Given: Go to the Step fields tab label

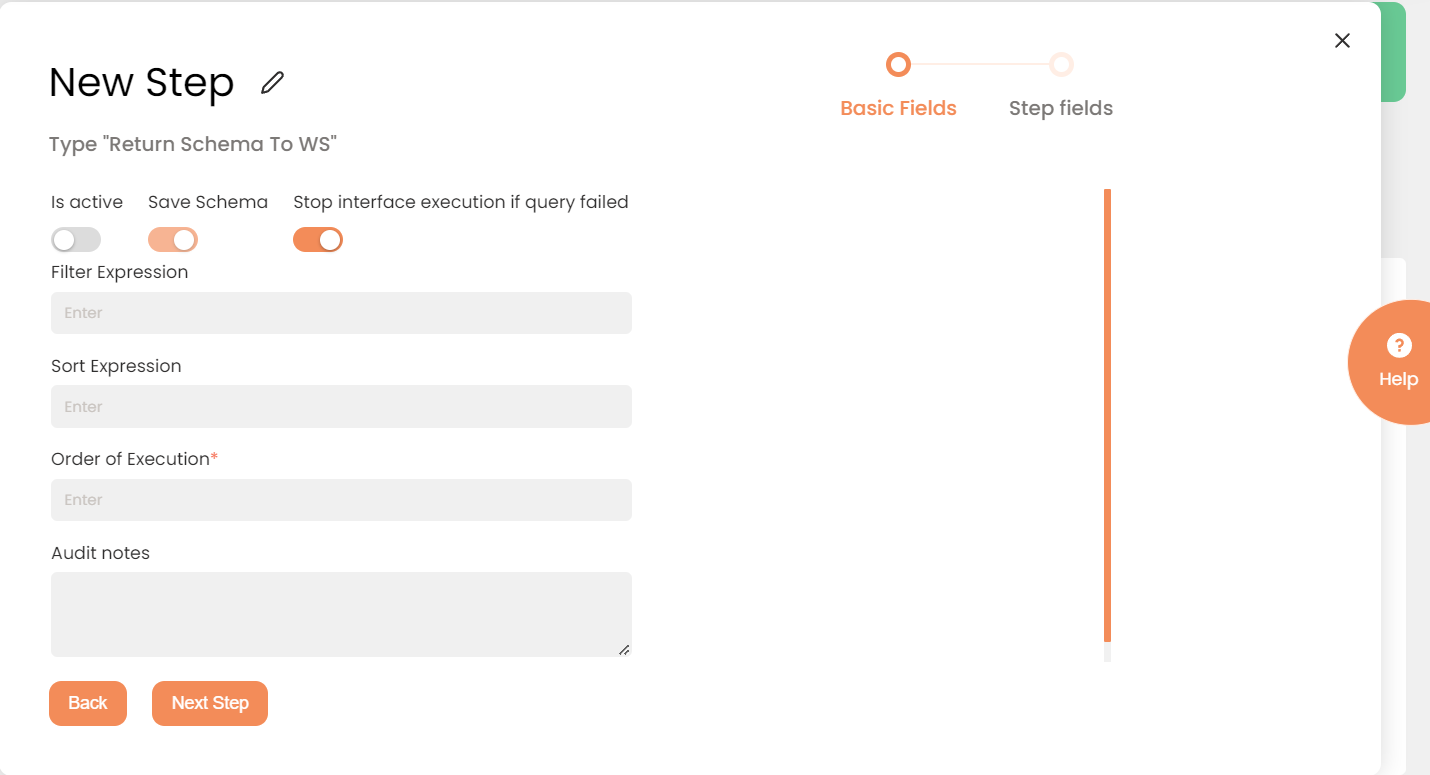Looking at the screenshot, I should [1060, 108].
